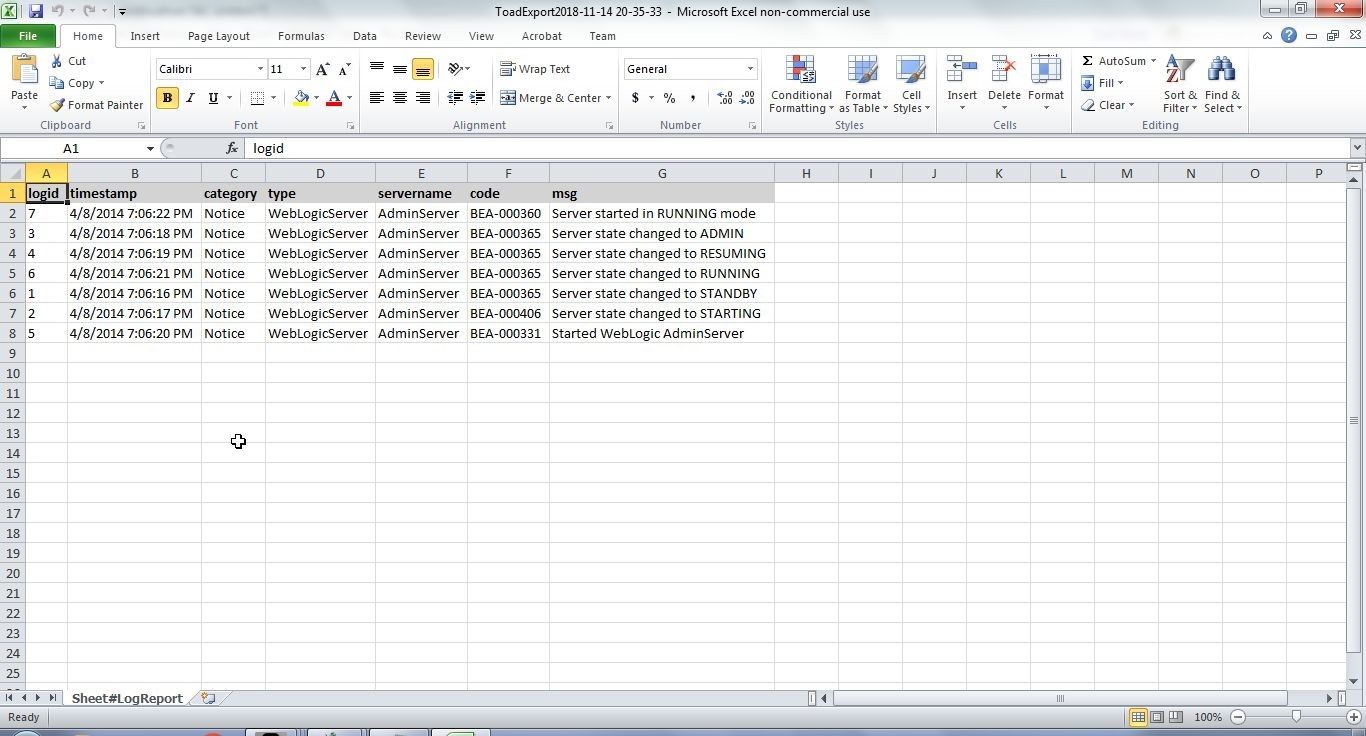Click Merge & Center
The width and height of the screenshot is (1366, 736).
(549, 98)
